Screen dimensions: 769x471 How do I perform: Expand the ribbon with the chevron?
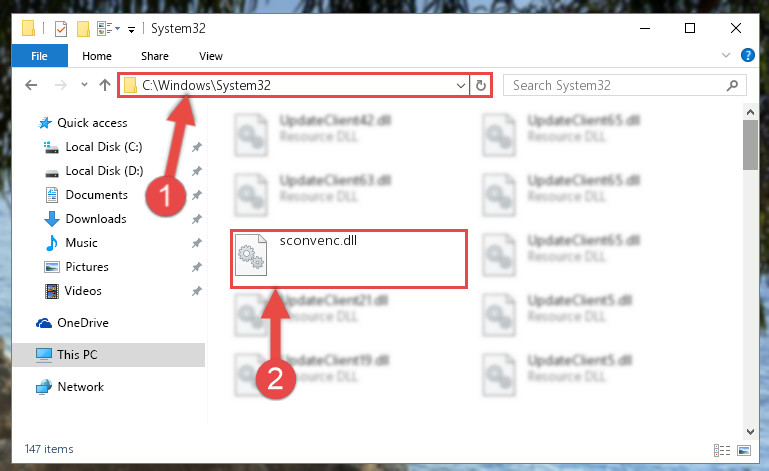(x=726, y=55)
